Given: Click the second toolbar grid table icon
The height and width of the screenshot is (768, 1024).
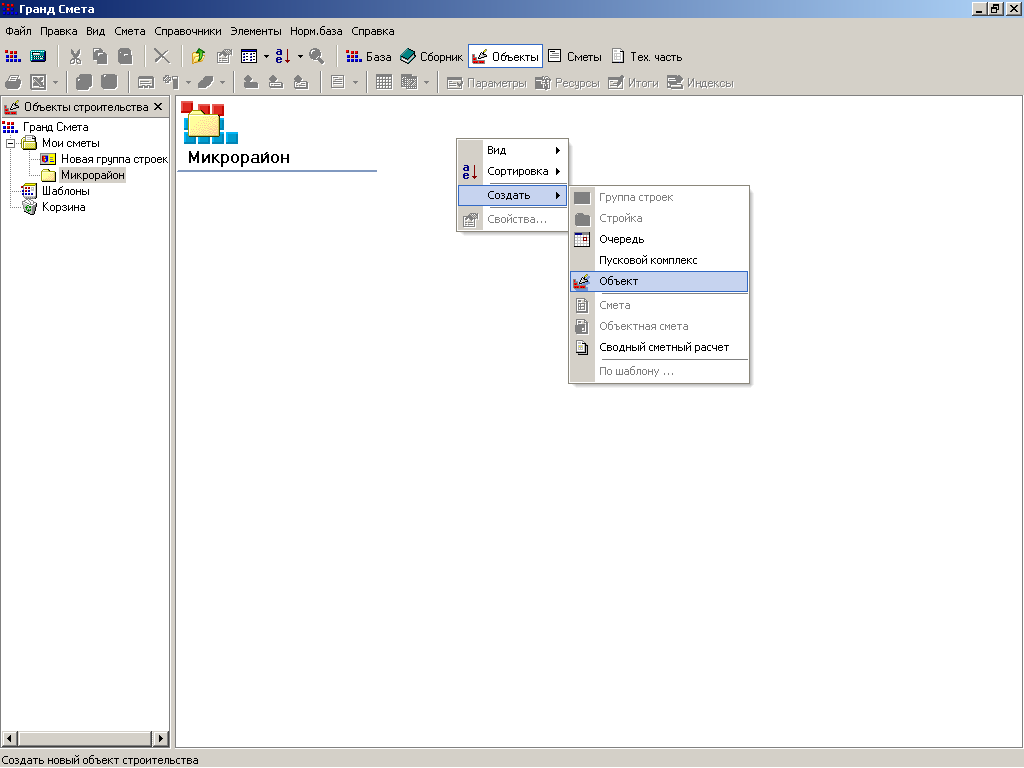Looking at the screenshot, I should coord(384,82).
